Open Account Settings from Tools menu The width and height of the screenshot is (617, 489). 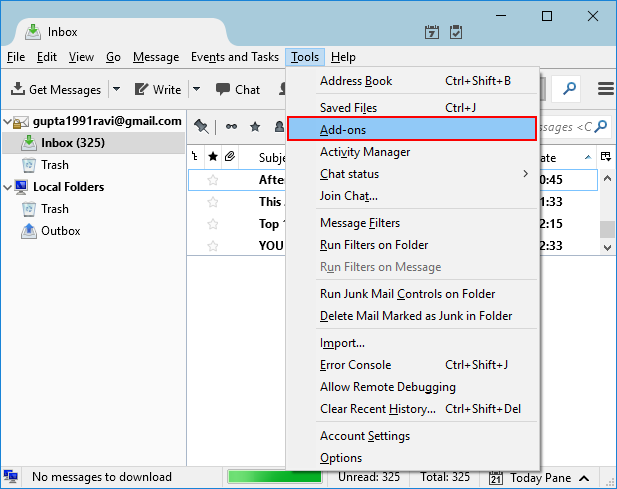(x=364, y=436)
